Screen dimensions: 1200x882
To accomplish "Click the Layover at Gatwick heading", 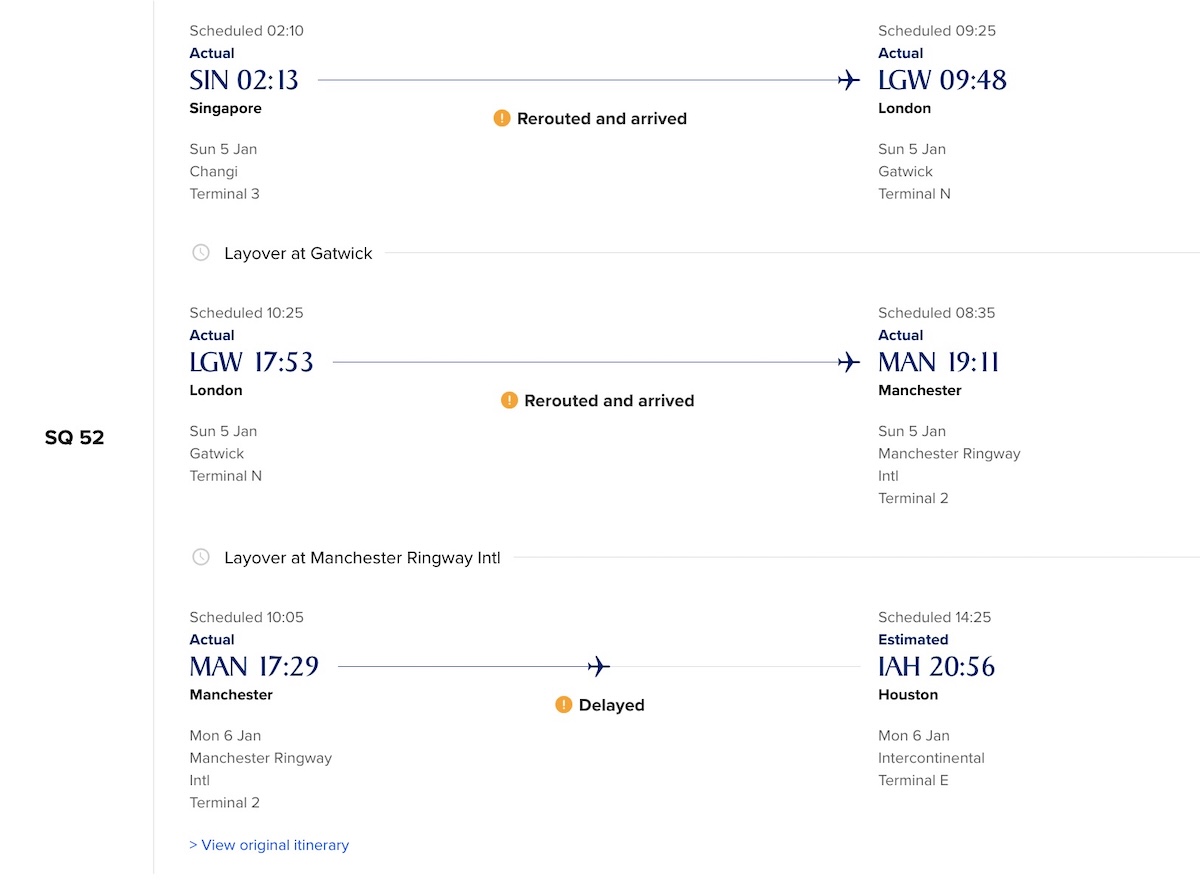I will pyautogui.click(x=298, y=253).
